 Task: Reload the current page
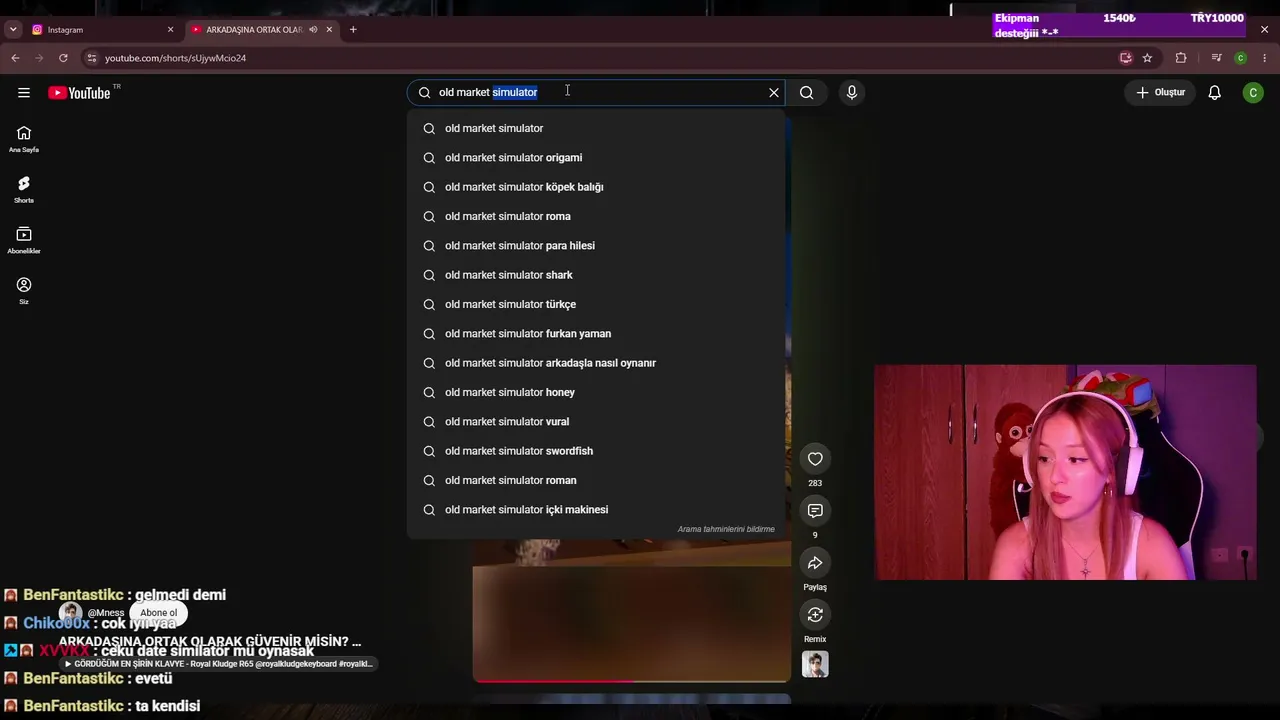pos(63,58)
